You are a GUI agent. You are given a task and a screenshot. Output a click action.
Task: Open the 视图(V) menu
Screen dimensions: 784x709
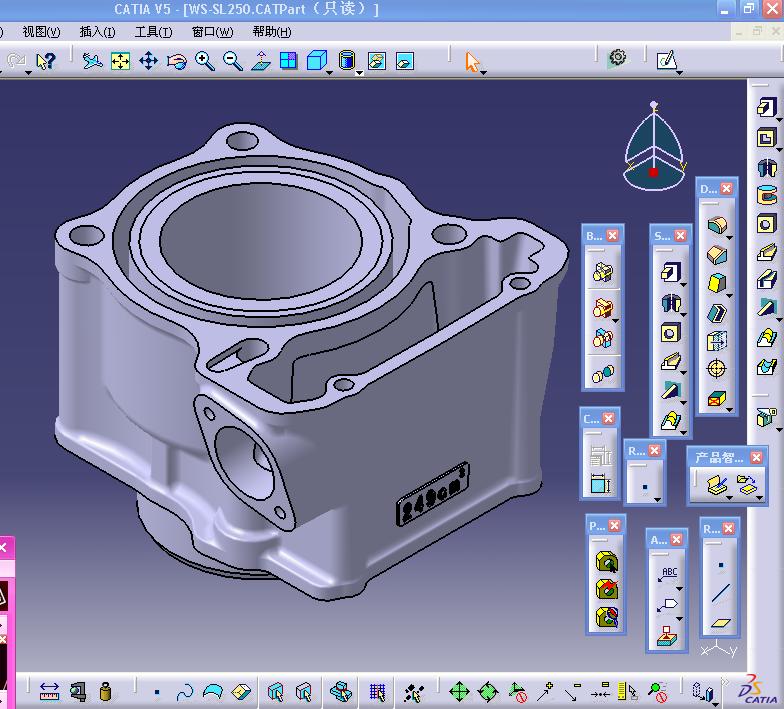[x=41, y=32]
